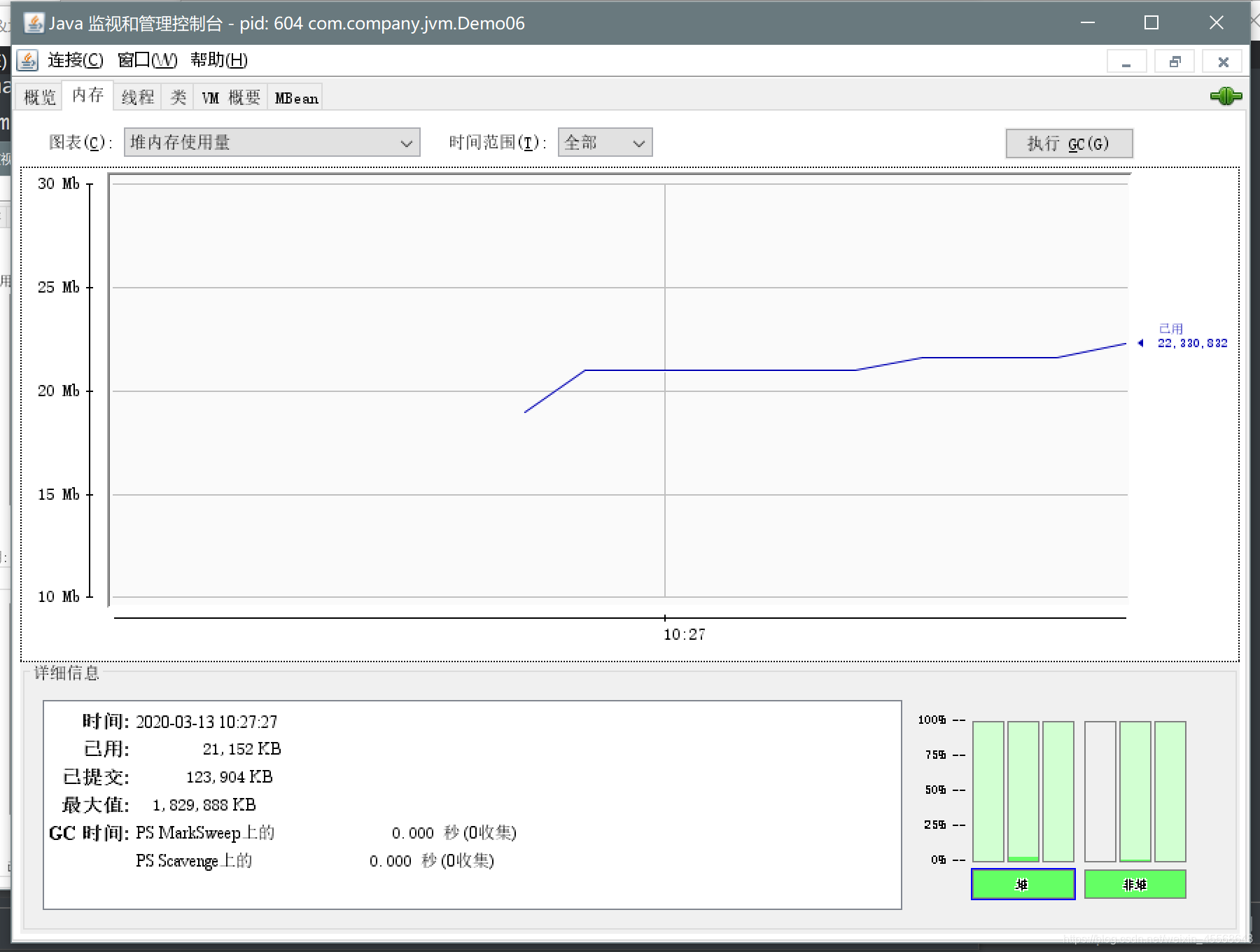Image resolution: width=1260 pixels, height=952 pixels.
Task: Restore the inner JConsole frame
Action: click(x=1175, y=62)
